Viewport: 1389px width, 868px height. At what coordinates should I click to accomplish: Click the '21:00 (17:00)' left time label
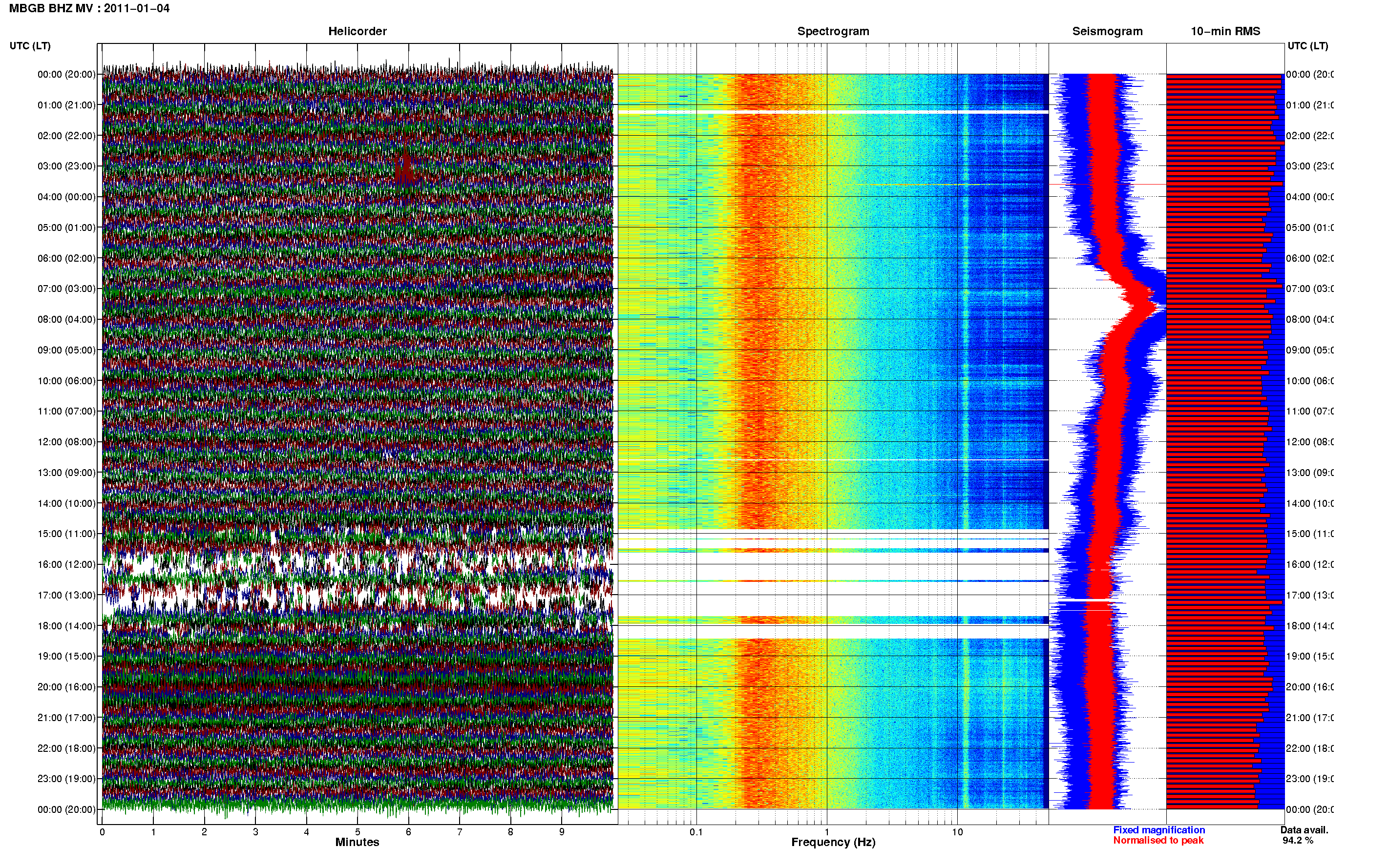66,718
